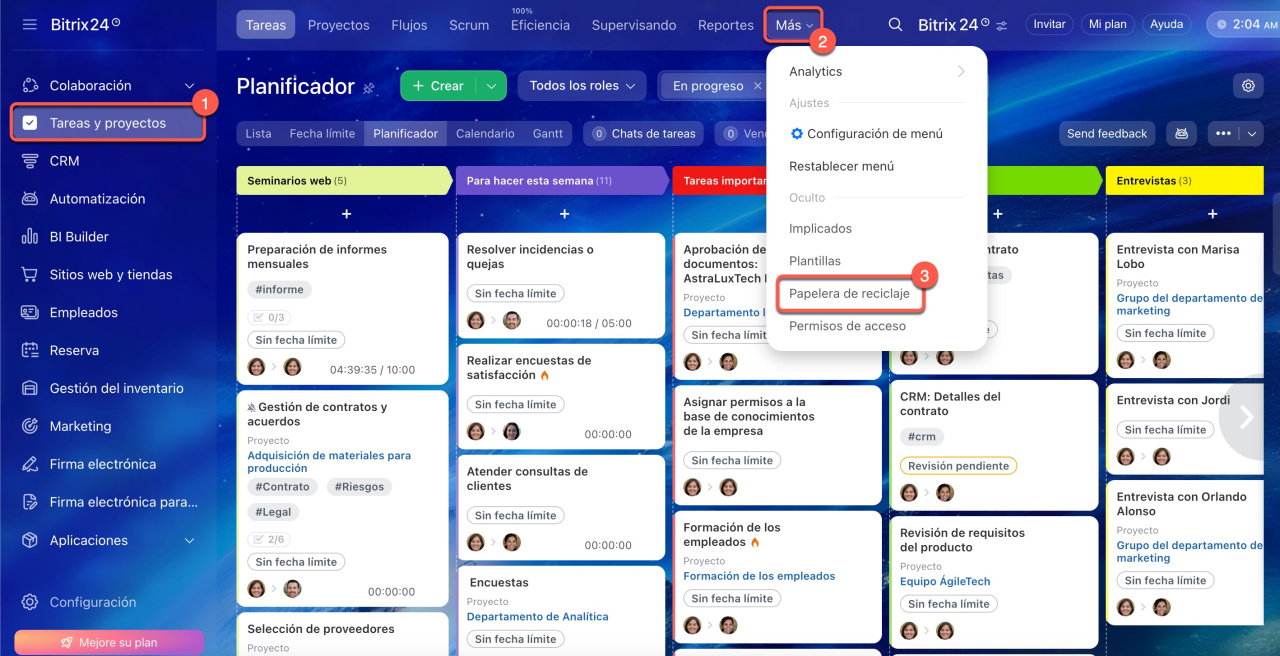
Task: Open the CoPilot robot icon
Action: pyautogui.click(x=1181, y=133)
